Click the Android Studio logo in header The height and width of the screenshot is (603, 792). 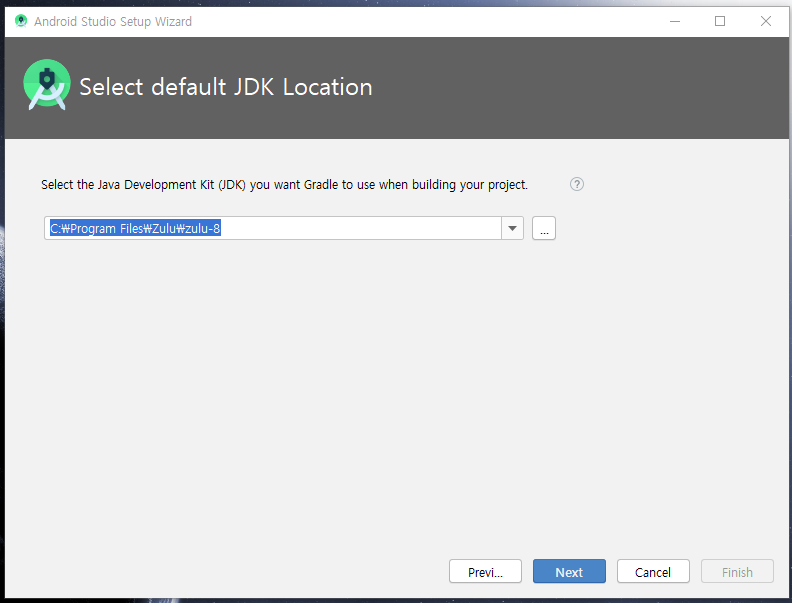[47, 85]
